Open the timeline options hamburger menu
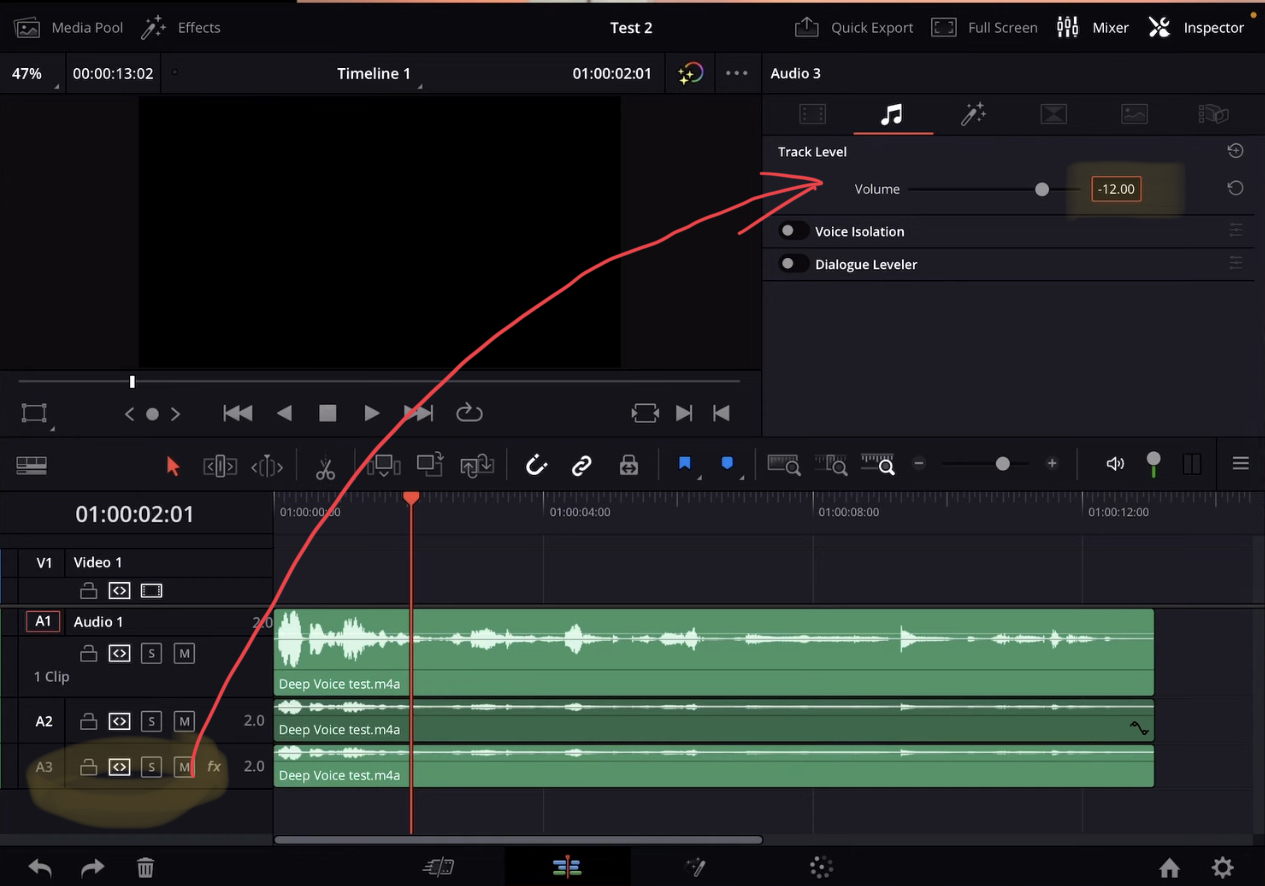Viewport: 1265px width, 886px height. pos(1240,463)
